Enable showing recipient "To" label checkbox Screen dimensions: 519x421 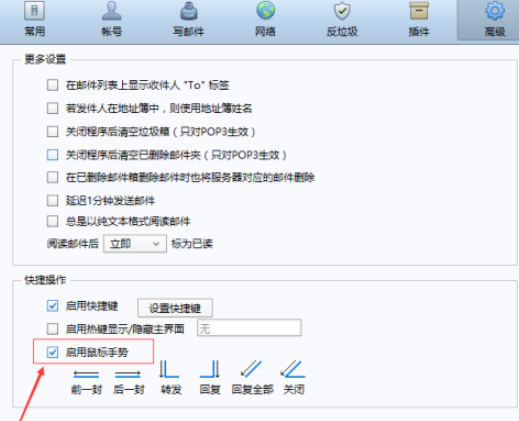52,85
